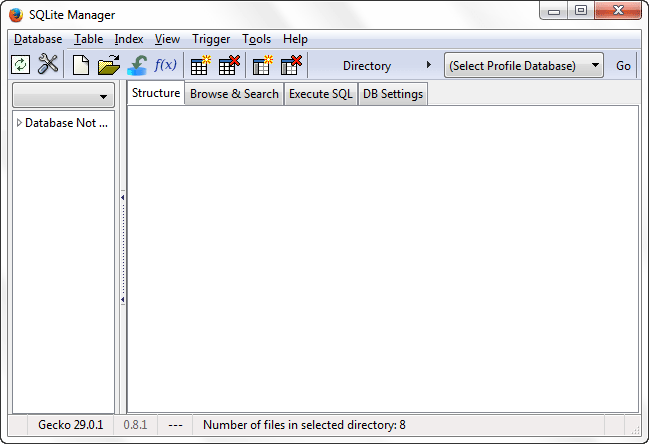Open the View menu
Image resolution: width=649 pixels, height=444 pixels.
click(x=167, y=39)
